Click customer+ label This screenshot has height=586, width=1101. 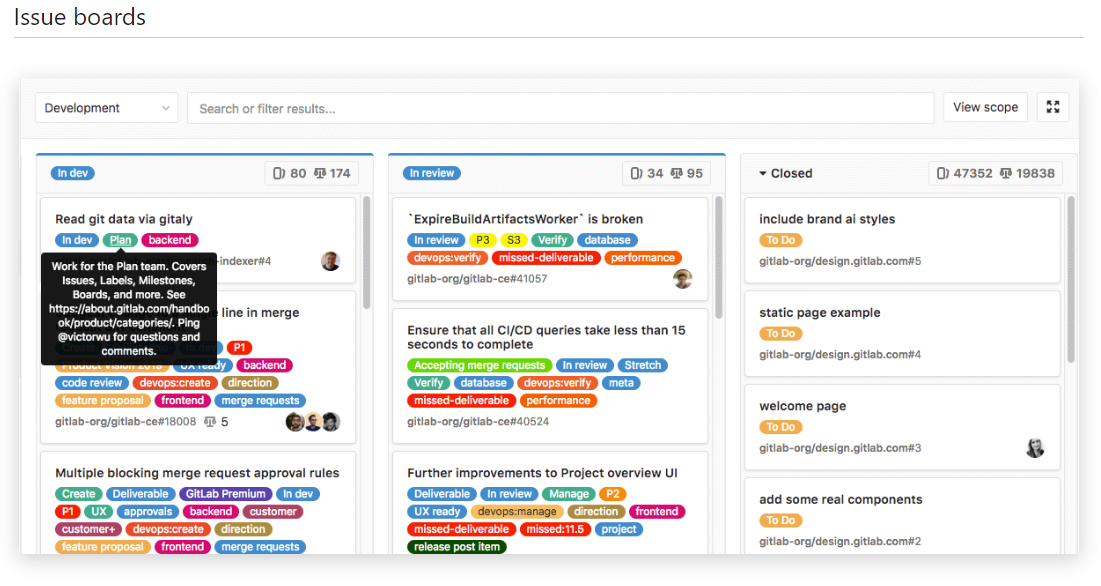[88, 529]
